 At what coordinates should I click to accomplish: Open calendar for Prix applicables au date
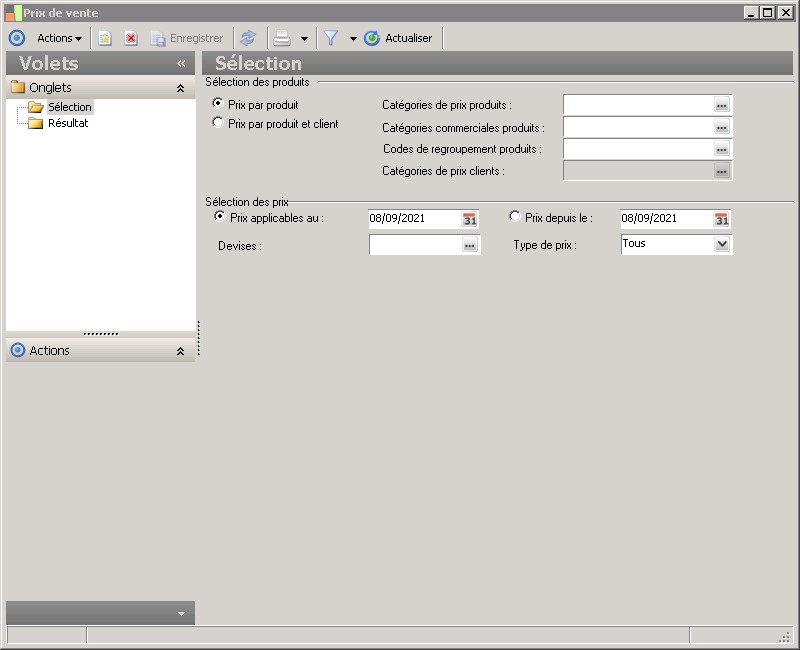470,219
